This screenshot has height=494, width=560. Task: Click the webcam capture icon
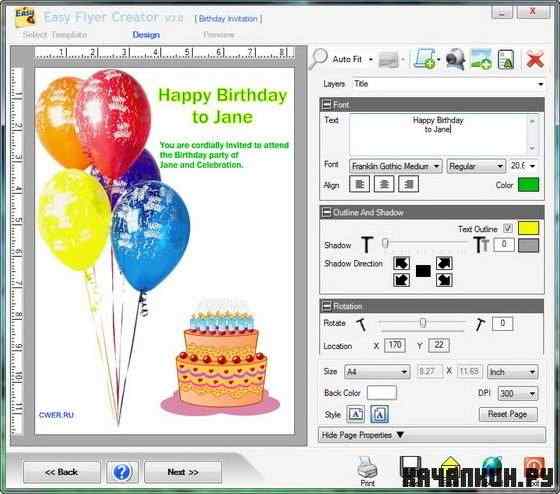tap(455, 59)
